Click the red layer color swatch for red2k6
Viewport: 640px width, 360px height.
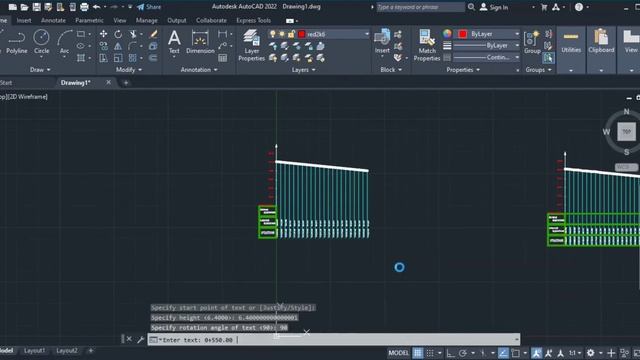tap(302, 34)
